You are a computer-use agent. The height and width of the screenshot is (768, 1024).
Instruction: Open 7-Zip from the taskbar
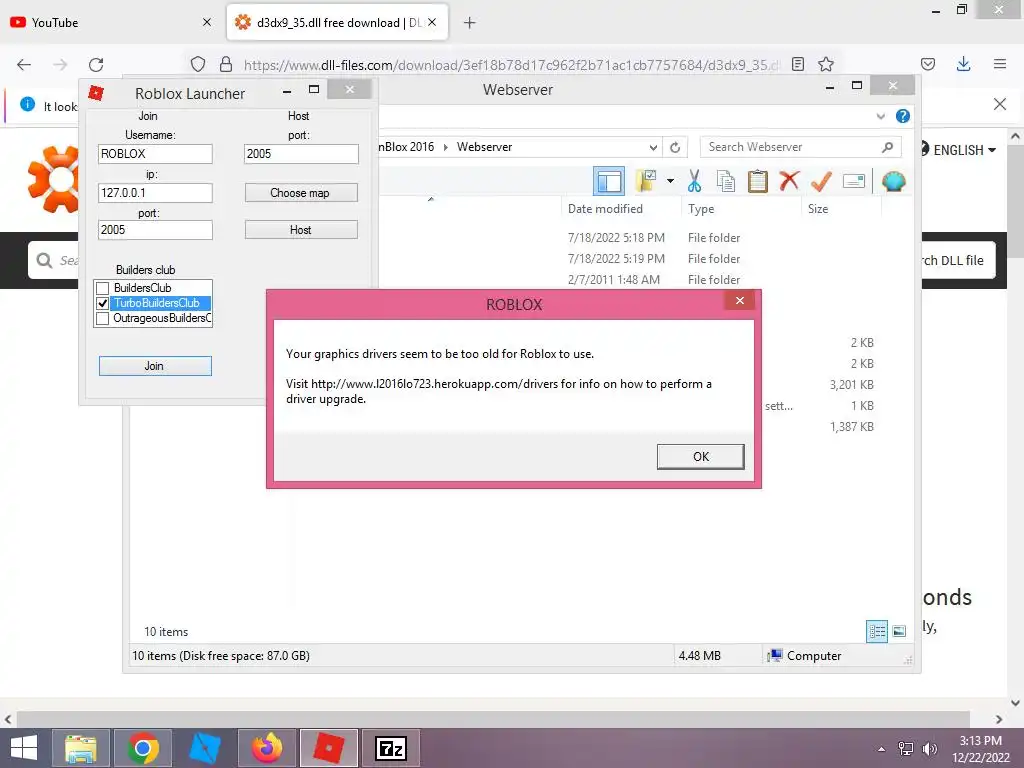[391, 748]
